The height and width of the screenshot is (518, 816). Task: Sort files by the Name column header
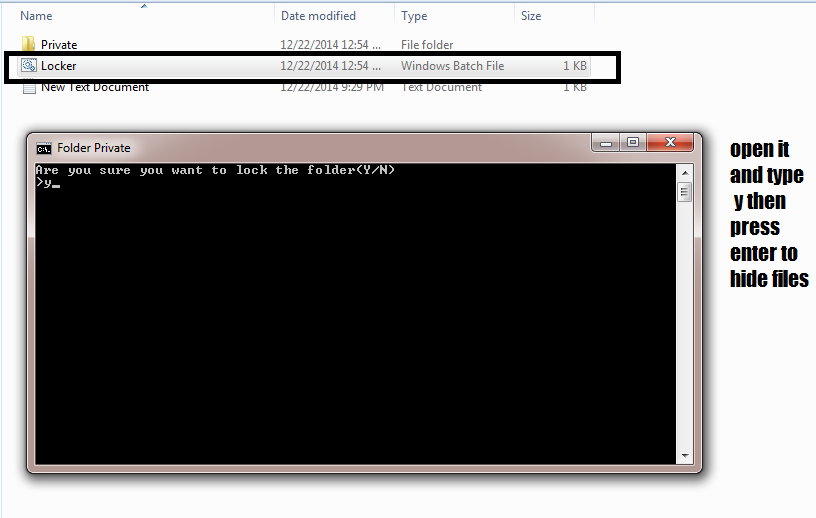click(x=36, y=16)
